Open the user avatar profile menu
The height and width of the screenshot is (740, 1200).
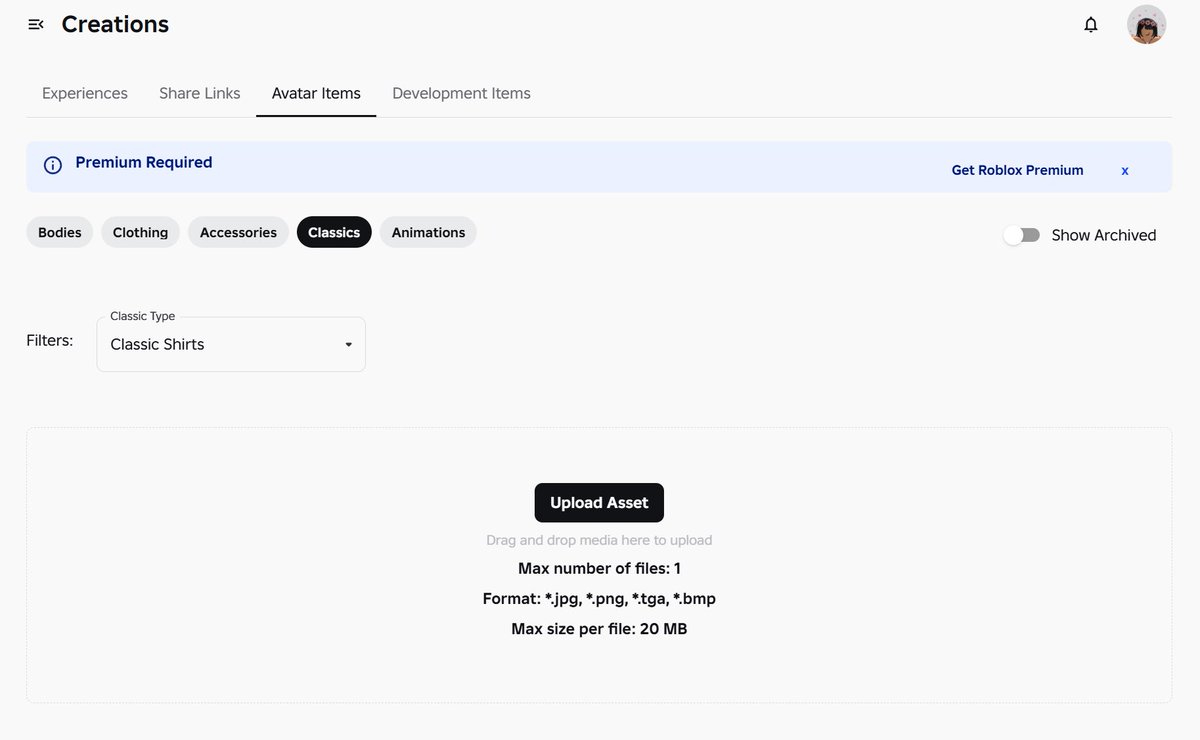pyautogui.click(x=1146, y=24)
